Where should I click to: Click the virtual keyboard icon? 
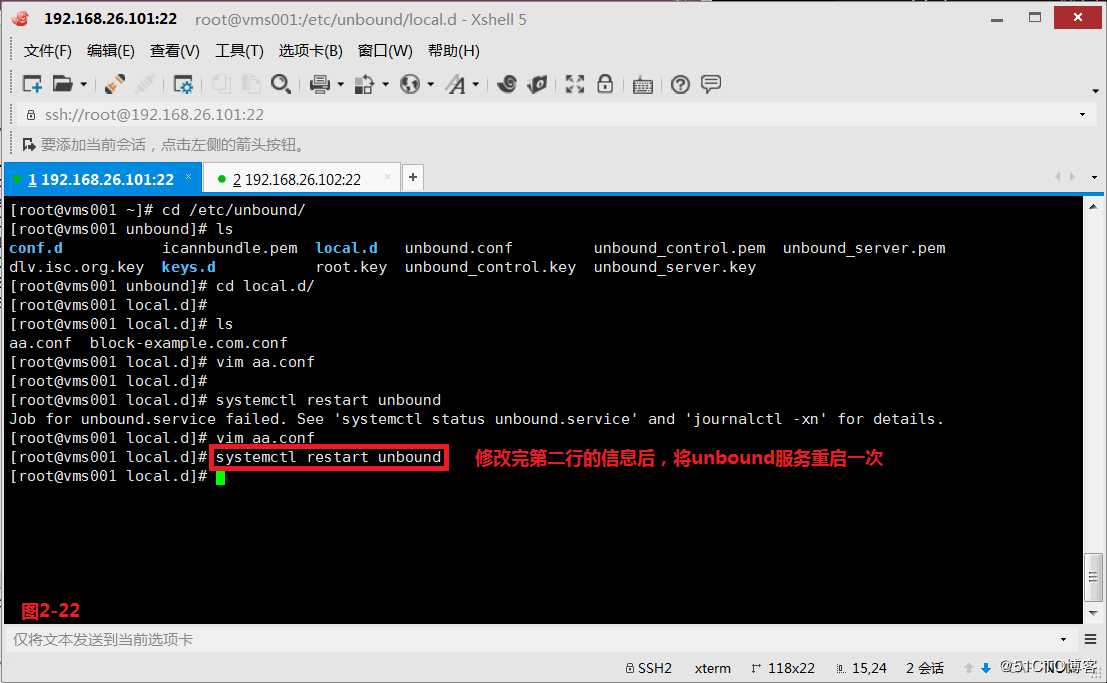coord(642,86)
